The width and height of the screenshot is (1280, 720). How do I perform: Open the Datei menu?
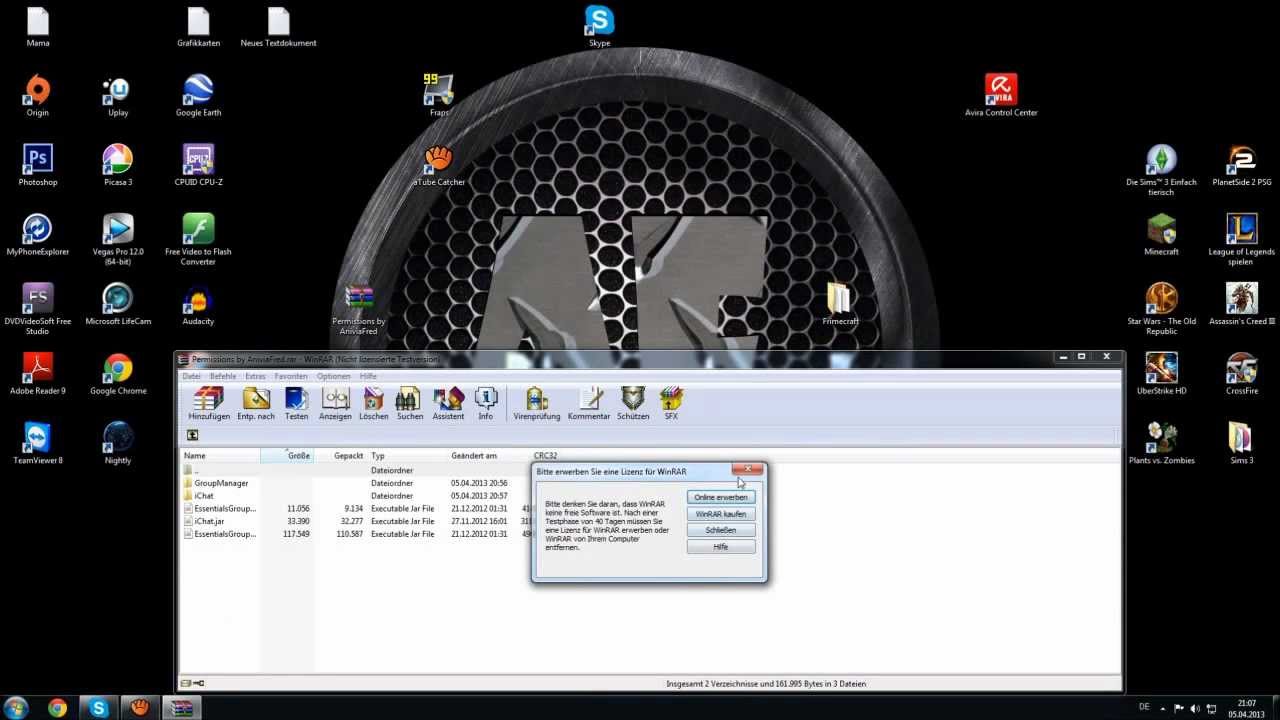191,376
